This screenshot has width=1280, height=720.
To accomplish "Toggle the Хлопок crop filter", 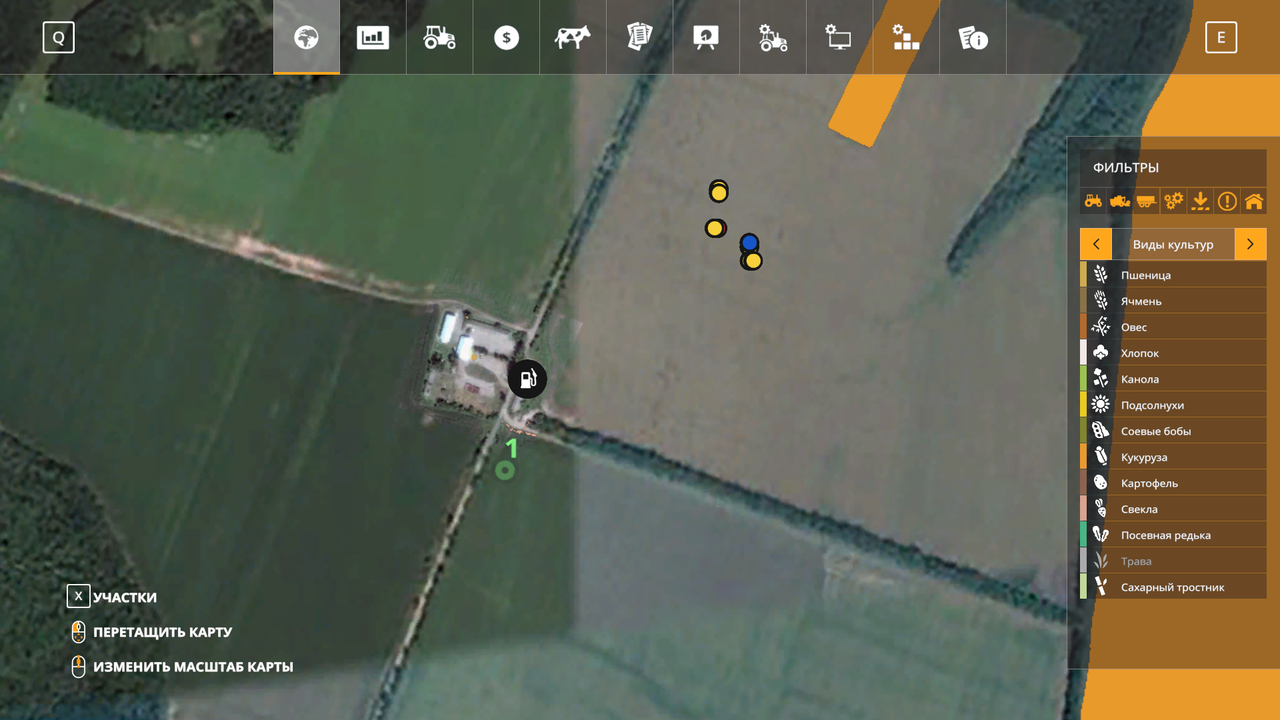I will pos(1173,353).
